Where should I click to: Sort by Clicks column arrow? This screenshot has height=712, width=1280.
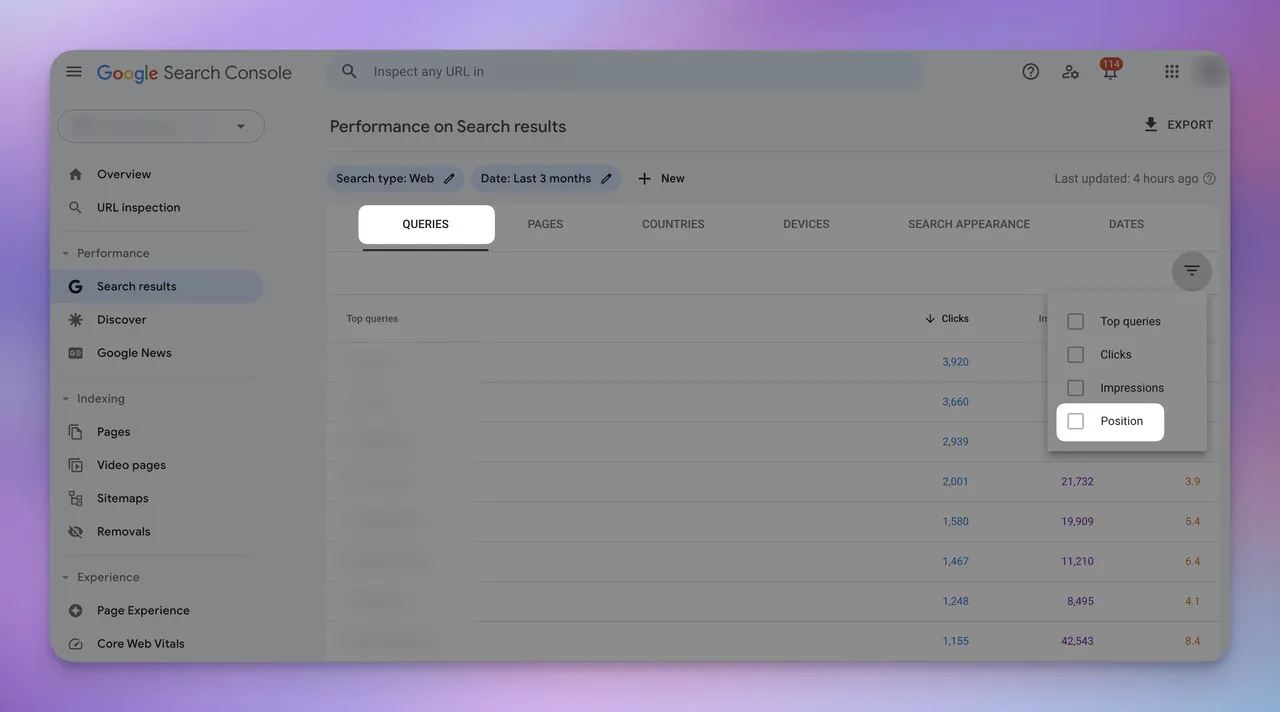[x=931, y=319]
